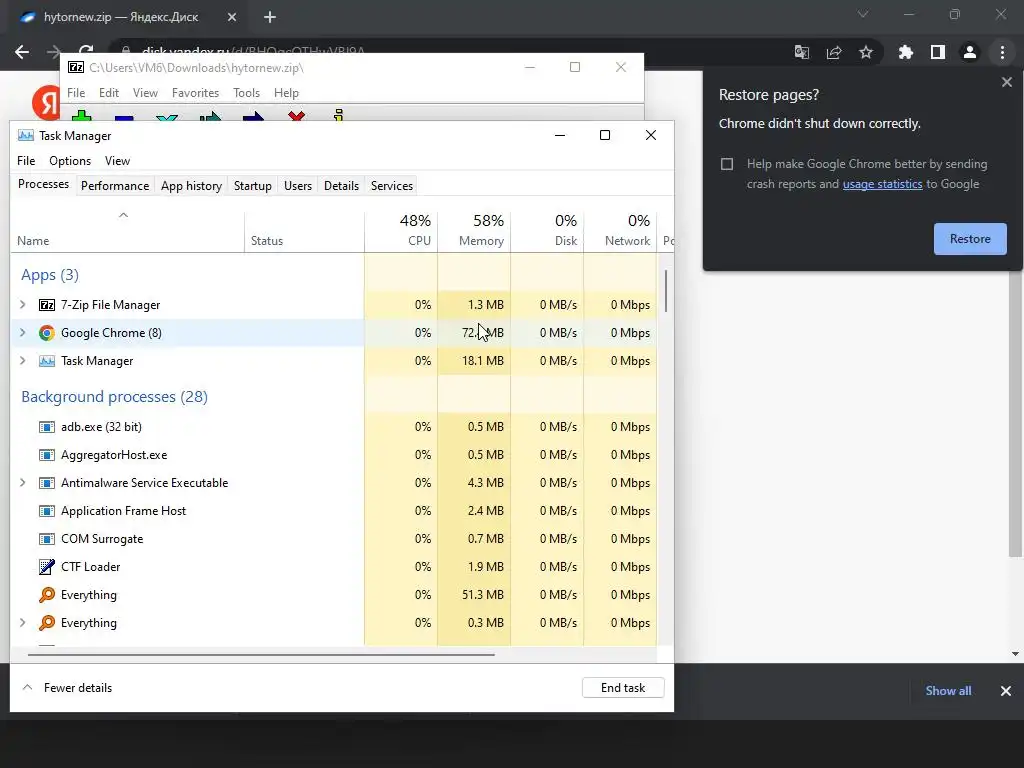Click the Task Manager vertical scrollbar
The height and width of the screenshot is (768, 1024).
pos(666,290)
